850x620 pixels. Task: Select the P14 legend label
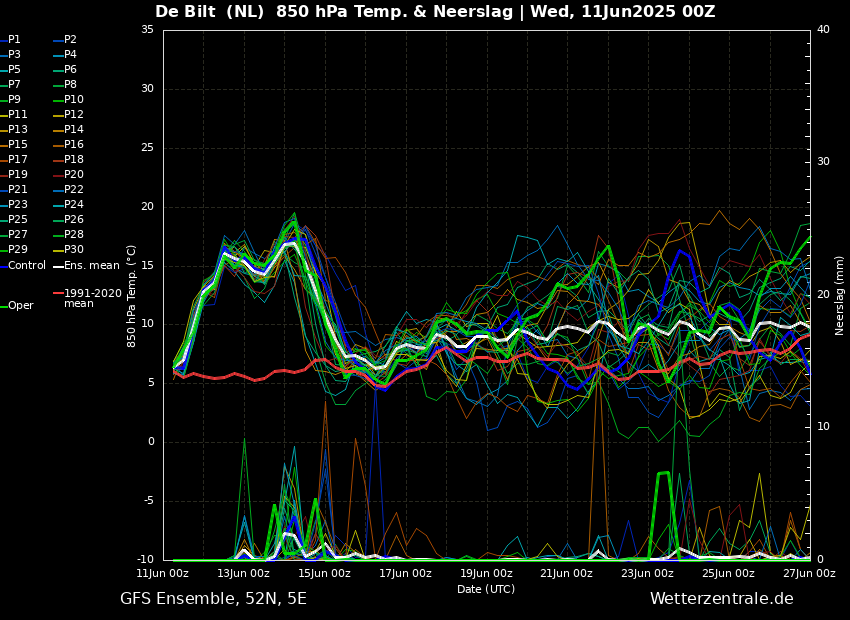click(x=74, y=130)
